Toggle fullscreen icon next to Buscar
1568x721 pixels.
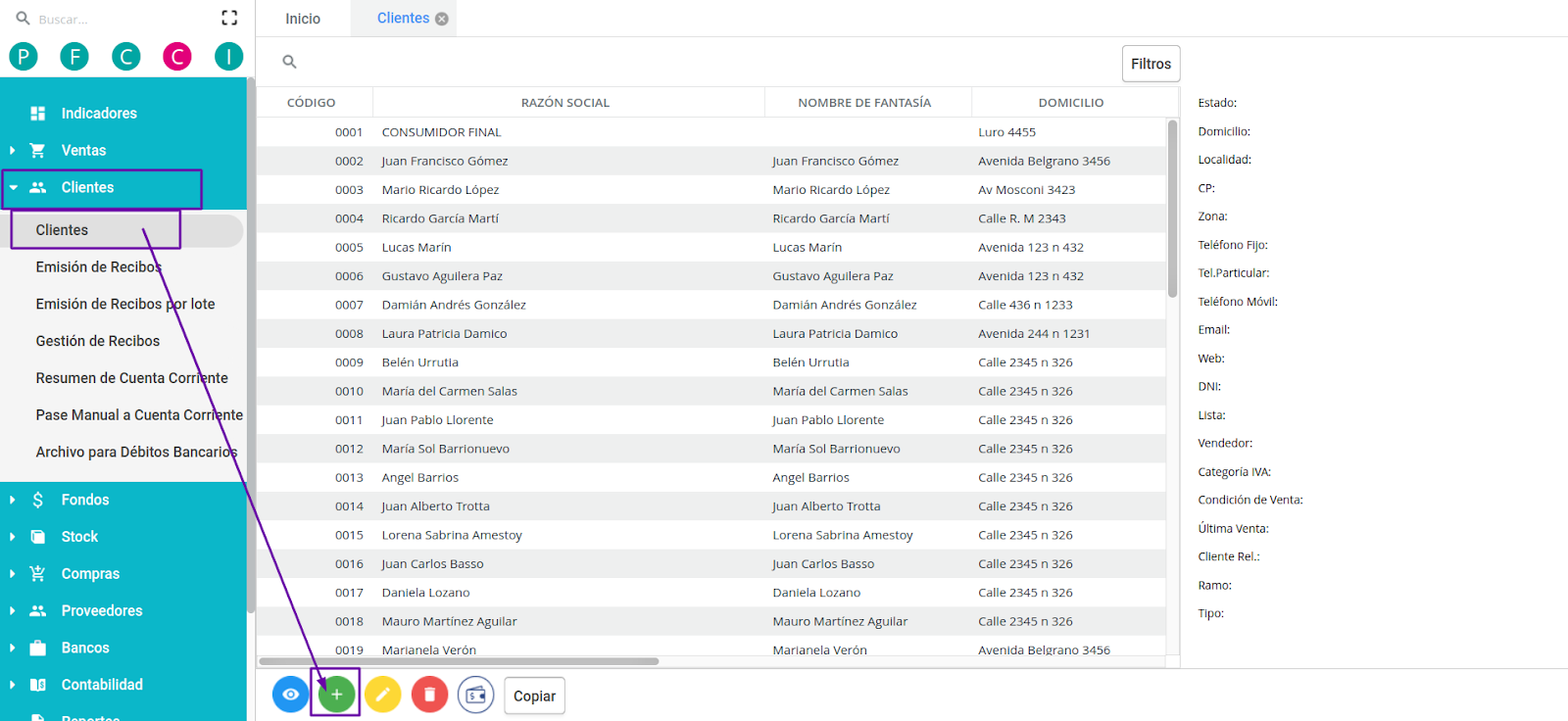[x=229, y=18]
